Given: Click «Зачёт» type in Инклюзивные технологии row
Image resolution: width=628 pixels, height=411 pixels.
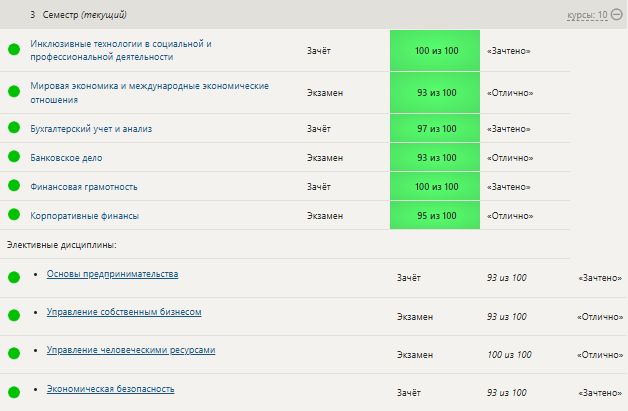Looking at the screenshot, I should tap(319, 51).
